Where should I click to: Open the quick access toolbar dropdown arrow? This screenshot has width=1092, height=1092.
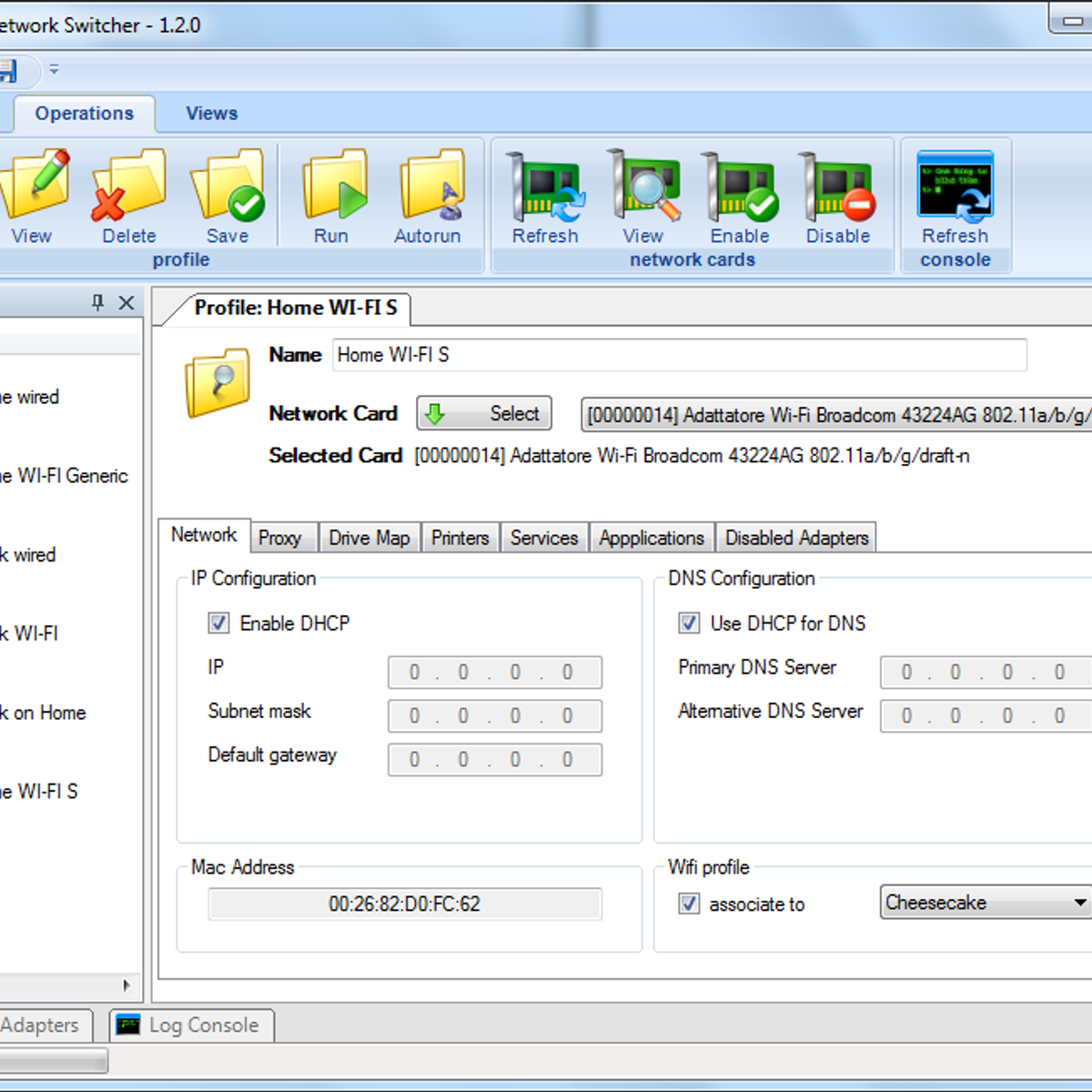54,69
